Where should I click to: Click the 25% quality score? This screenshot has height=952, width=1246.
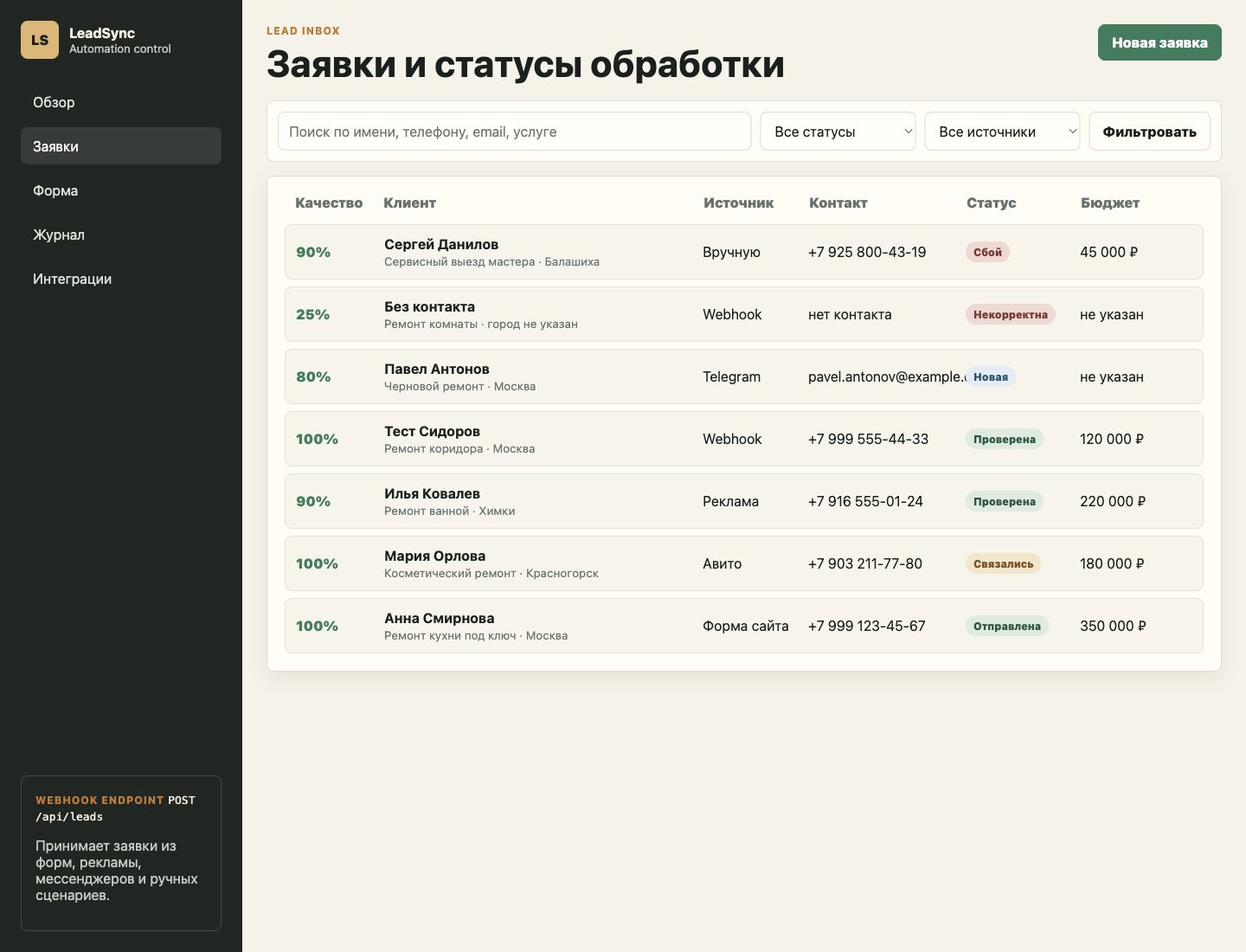pyautogui.click(x=313, y=314)
